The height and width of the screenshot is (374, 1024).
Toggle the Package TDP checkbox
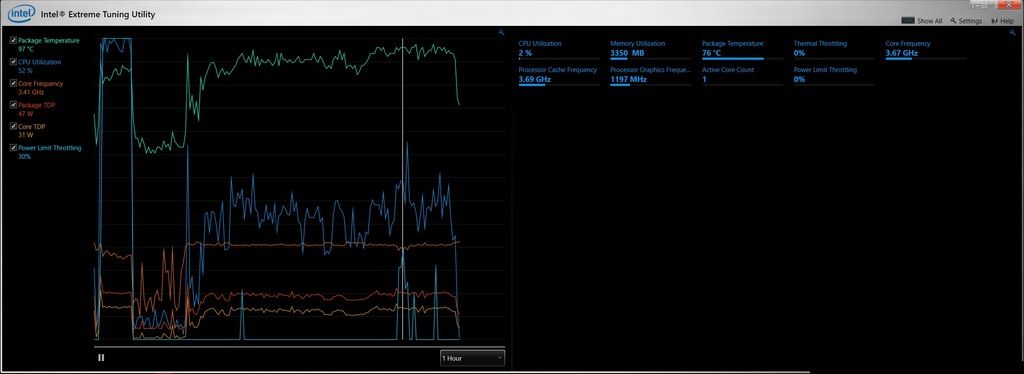click(14, 105)
